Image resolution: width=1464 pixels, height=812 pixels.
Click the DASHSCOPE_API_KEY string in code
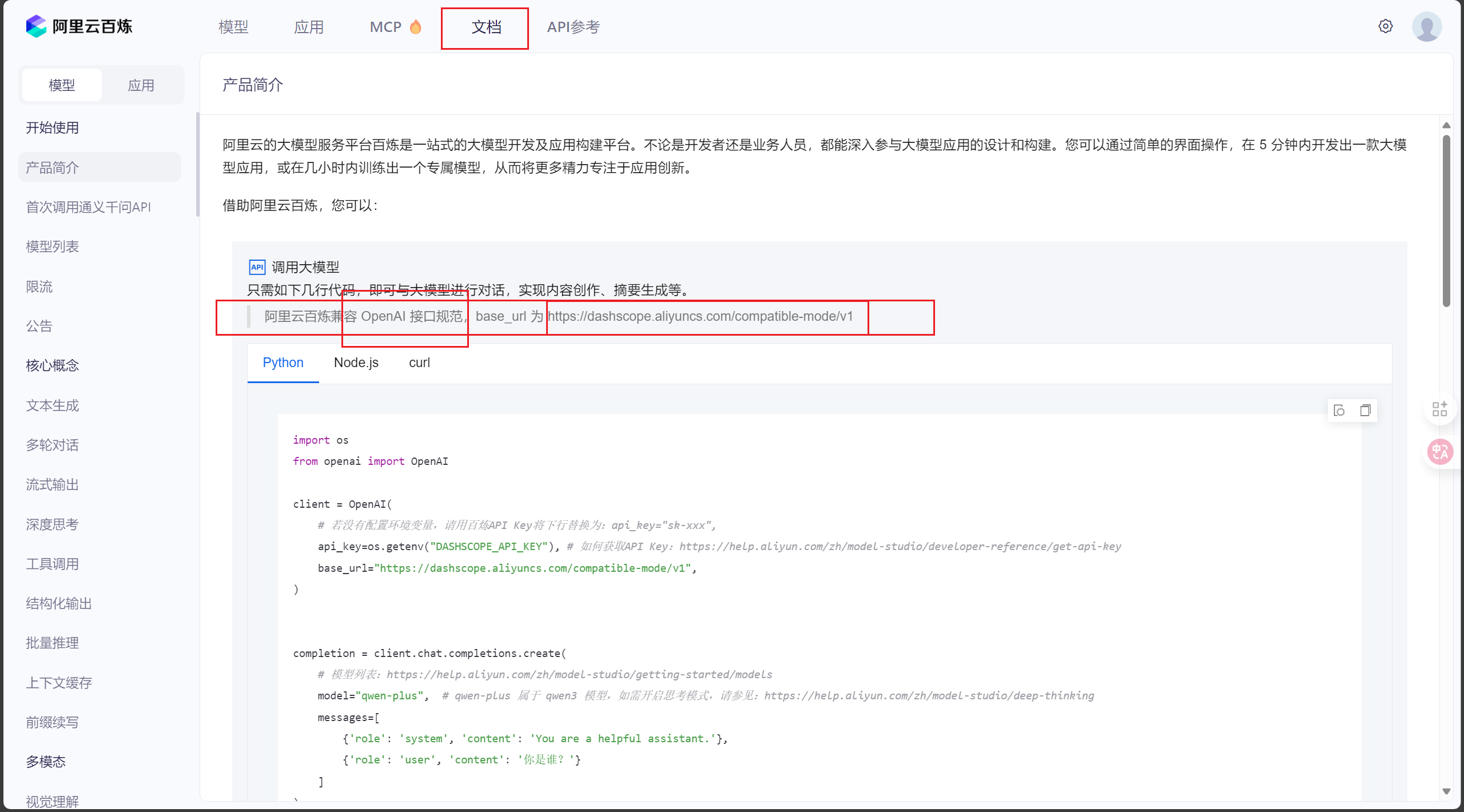click(x=489, y=546)
